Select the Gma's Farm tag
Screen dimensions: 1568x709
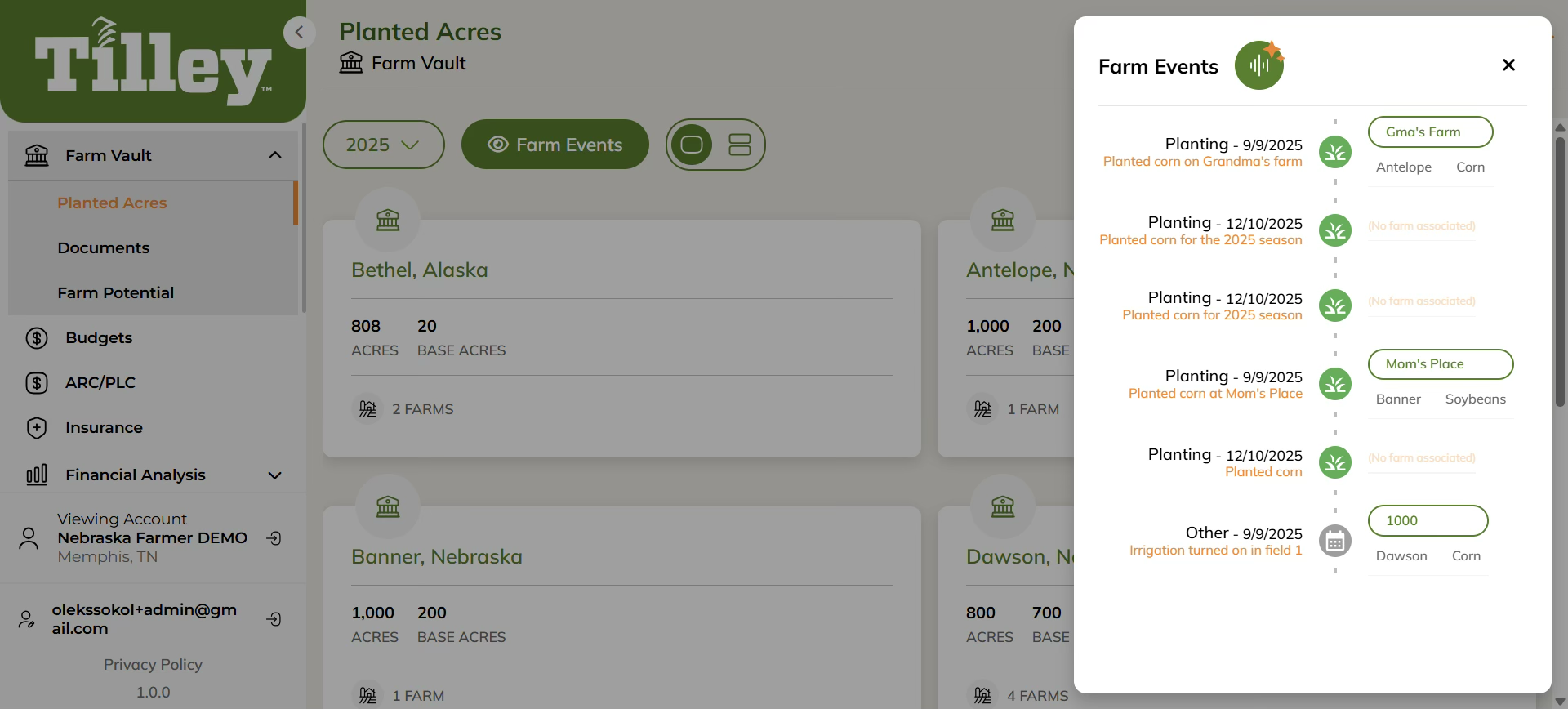click(1431, 132)
